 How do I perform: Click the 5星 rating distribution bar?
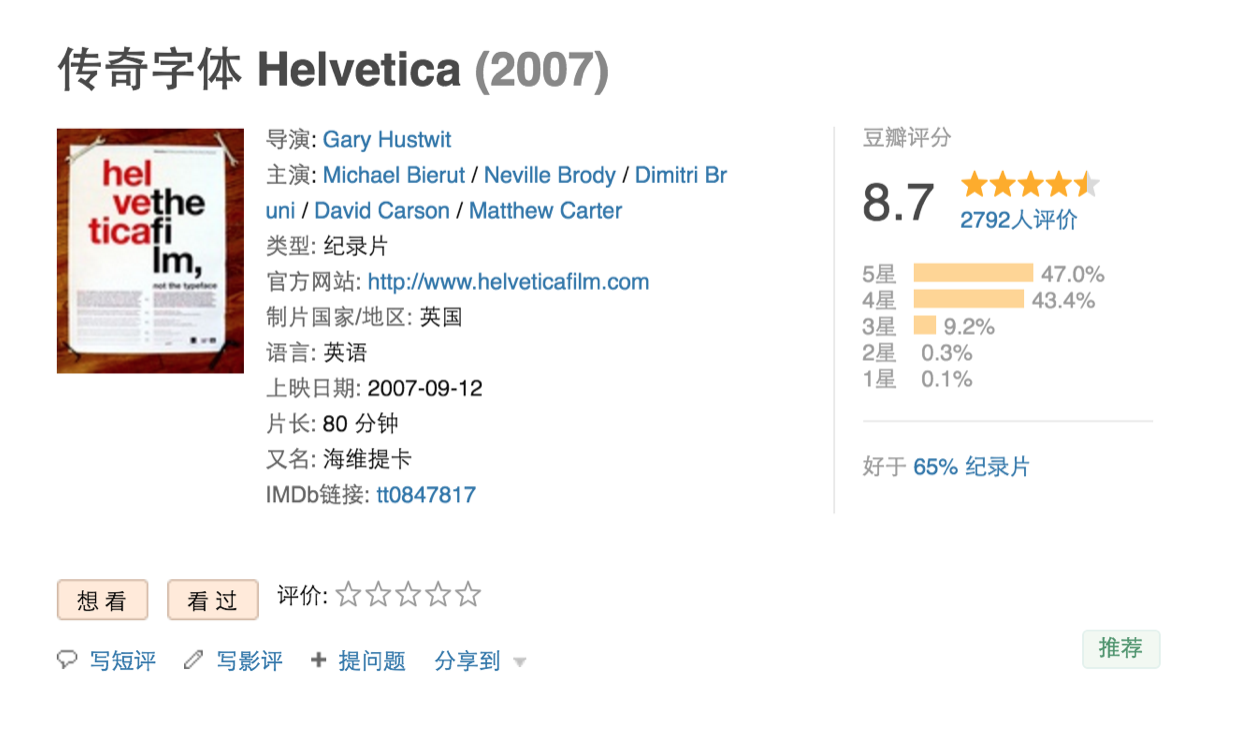click(973, 273)
